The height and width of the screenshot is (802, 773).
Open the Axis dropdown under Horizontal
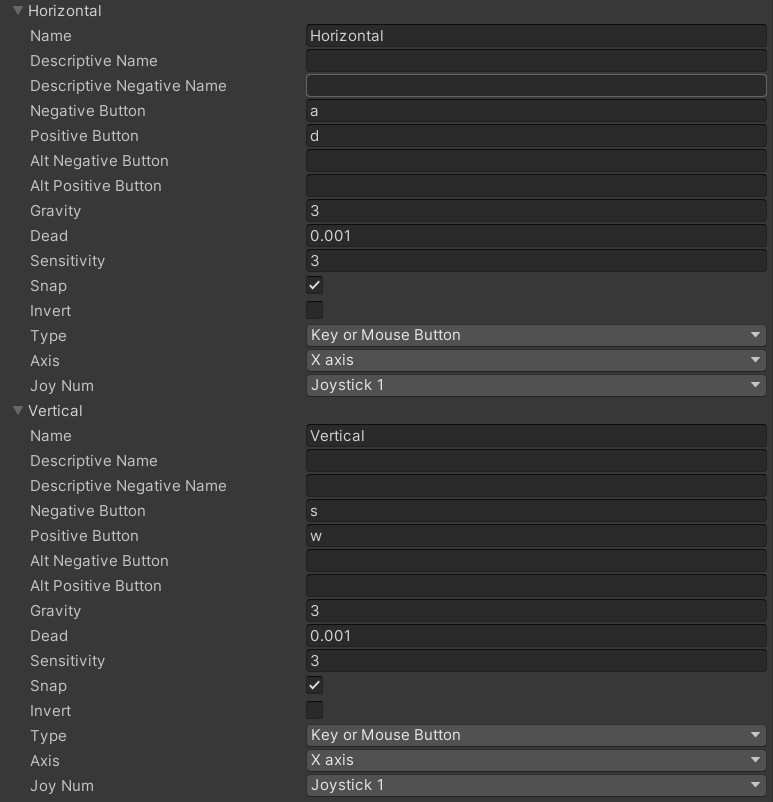click(536, 360)
